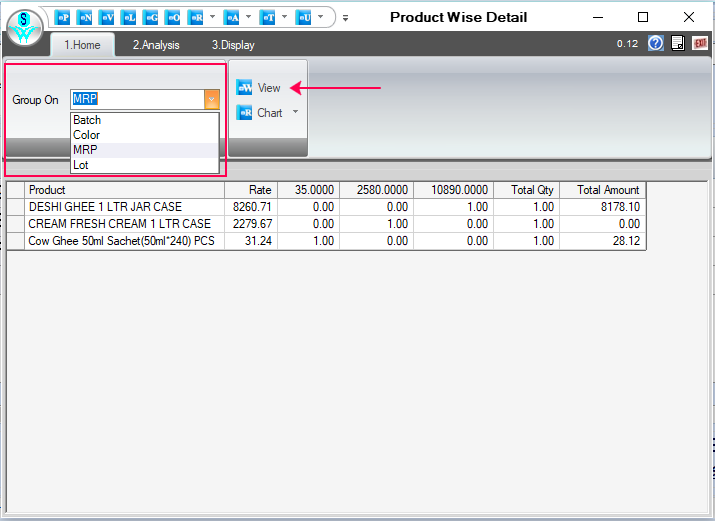Click the P quick access icon

coord(62,18)
